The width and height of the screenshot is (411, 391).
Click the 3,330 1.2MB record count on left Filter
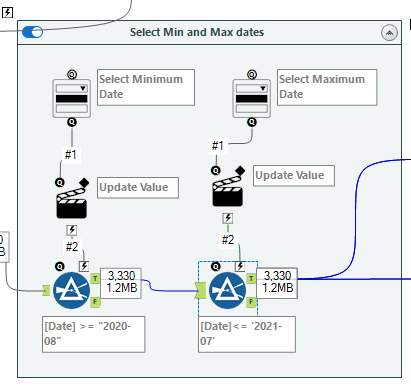tap(121, 283)
